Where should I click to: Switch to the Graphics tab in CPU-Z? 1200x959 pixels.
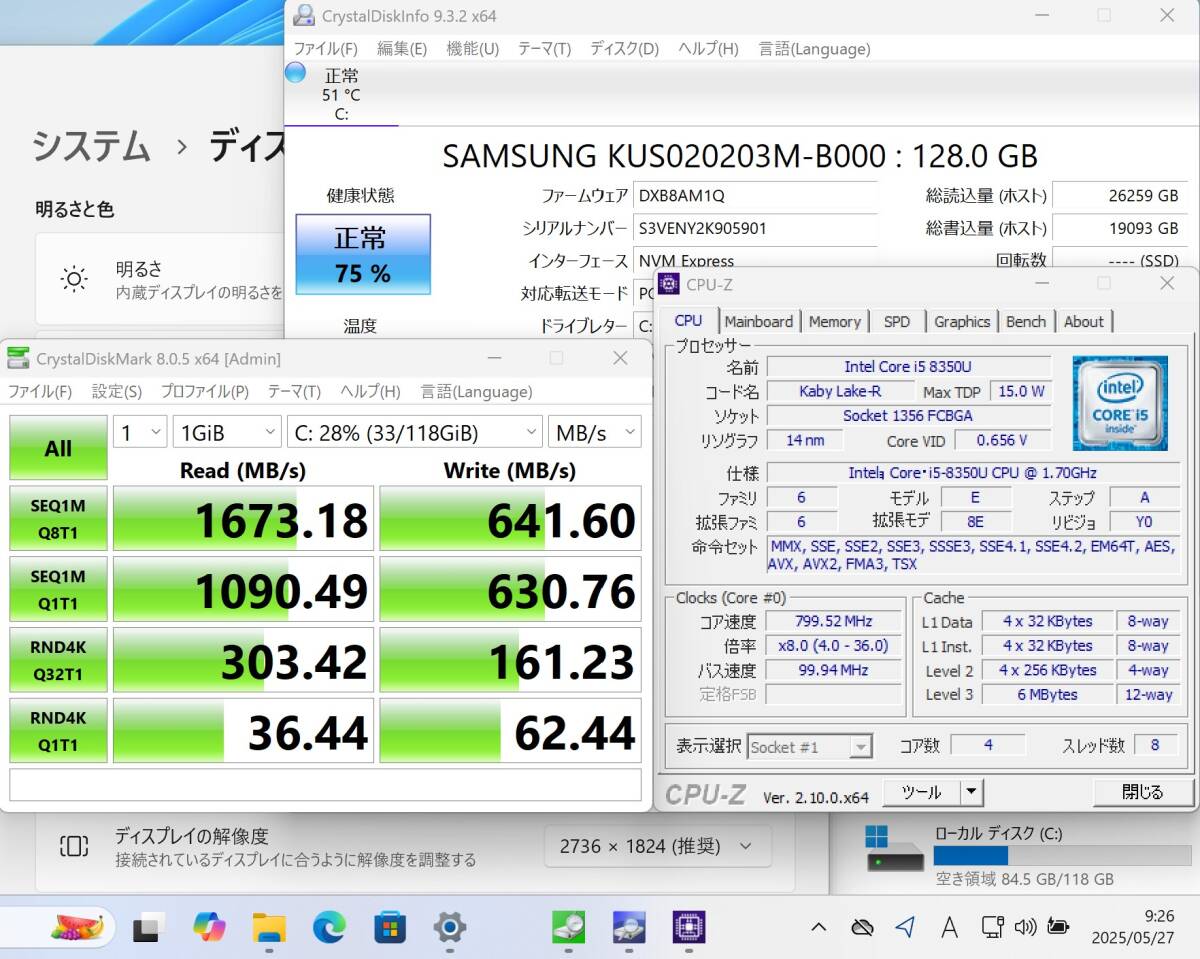point(962,321)
